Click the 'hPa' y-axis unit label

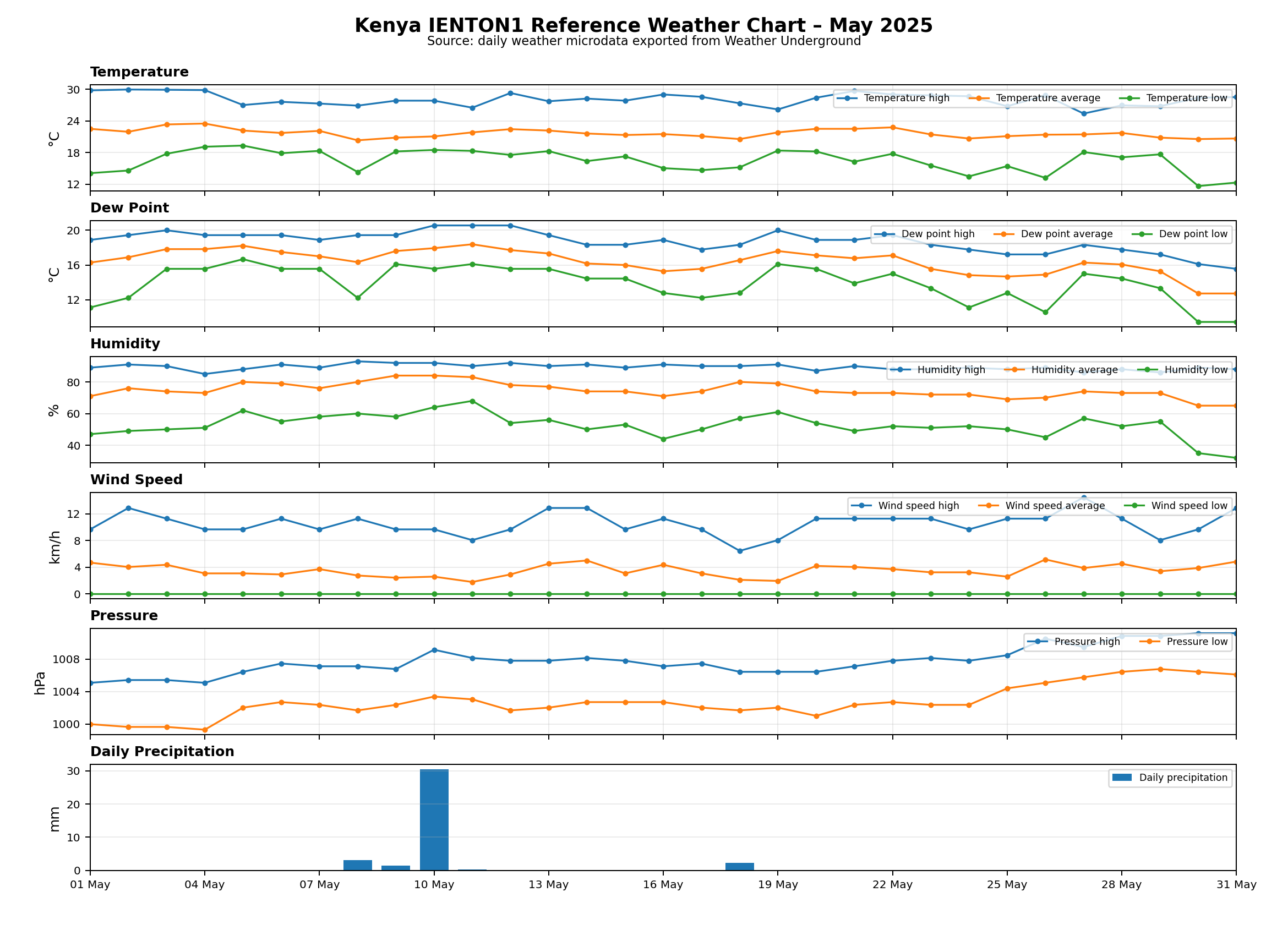coord(40,684)
